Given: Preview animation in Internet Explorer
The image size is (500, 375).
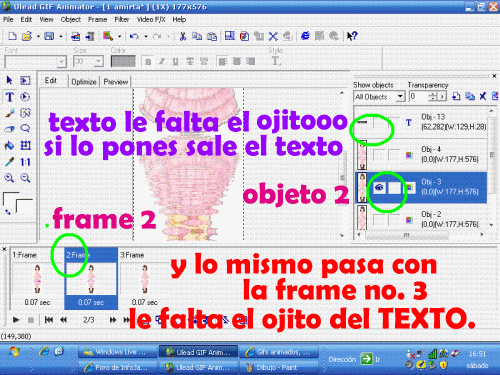Looking at the screenshot, I should point(305,36).
